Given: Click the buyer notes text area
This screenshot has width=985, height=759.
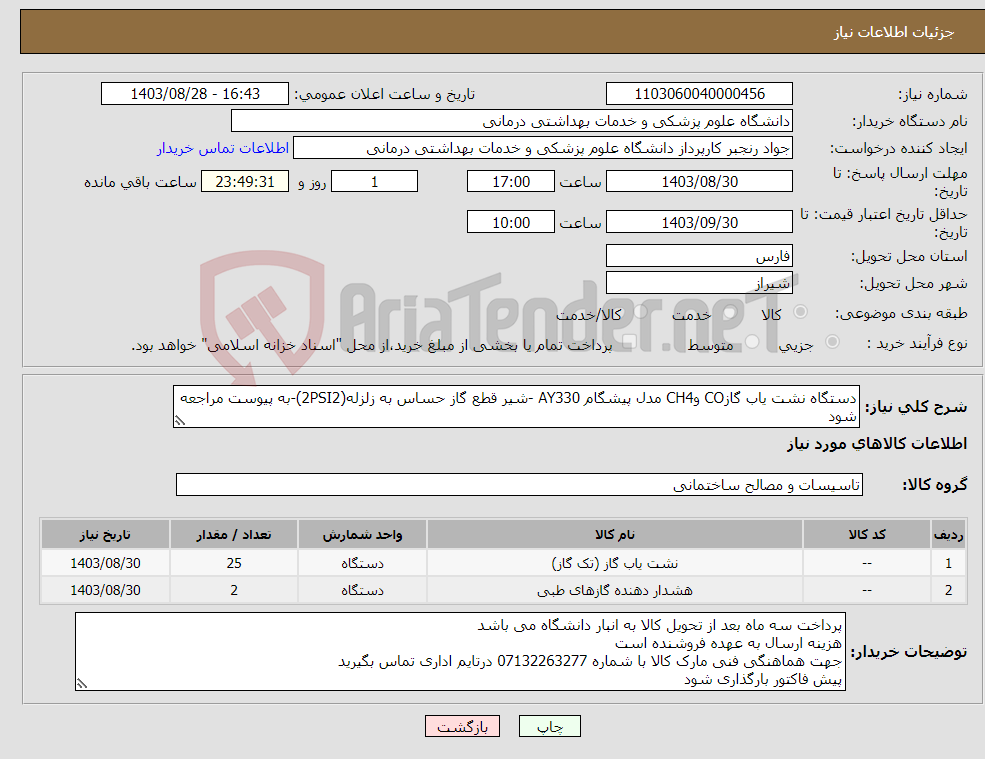Looking at the screenshot, I should tap(460, 652).
